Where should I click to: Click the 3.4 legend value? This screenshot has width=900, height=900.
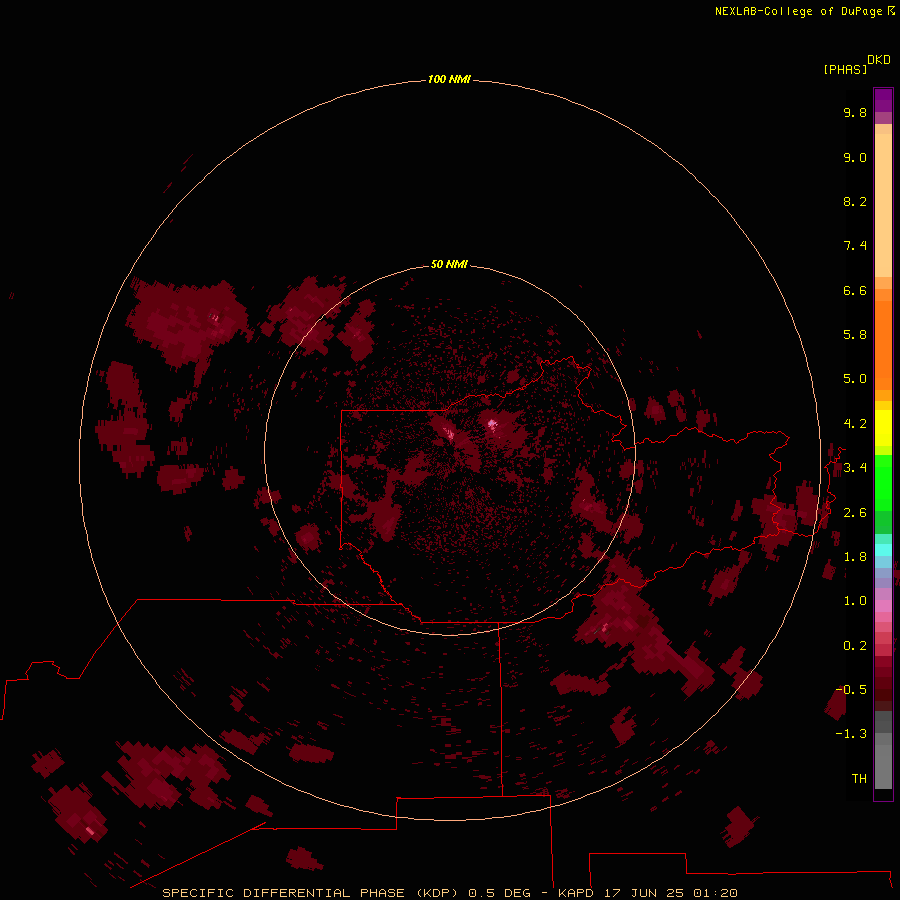point(855,468)
